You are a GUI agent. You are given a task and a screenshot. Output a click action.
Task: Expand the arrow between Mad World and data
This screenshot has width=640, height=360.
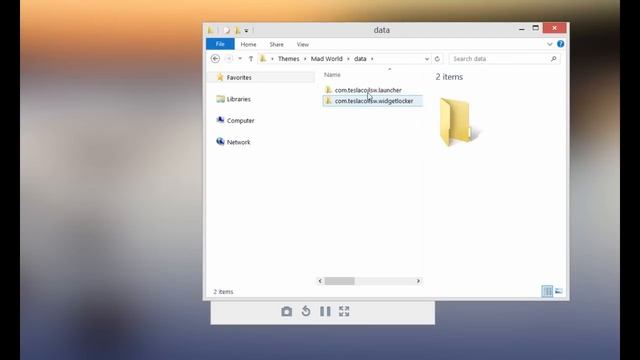pos(348,59)
